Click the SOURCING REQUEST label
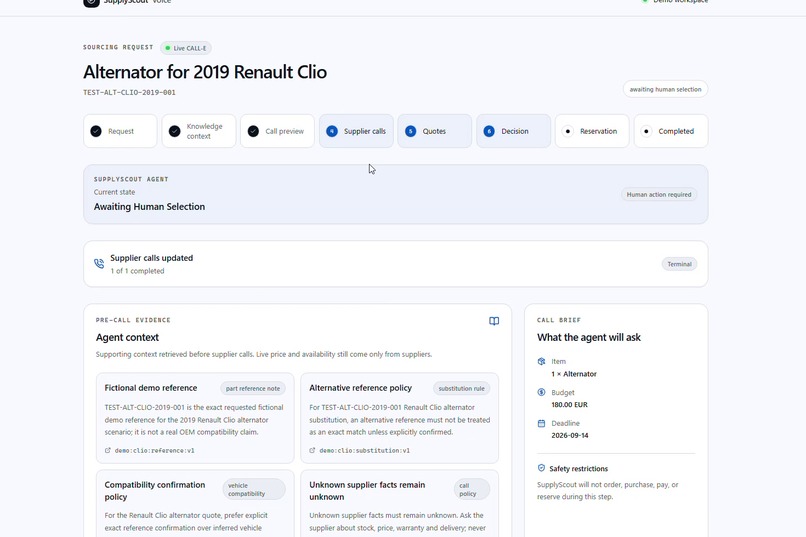 pos(118,47)
